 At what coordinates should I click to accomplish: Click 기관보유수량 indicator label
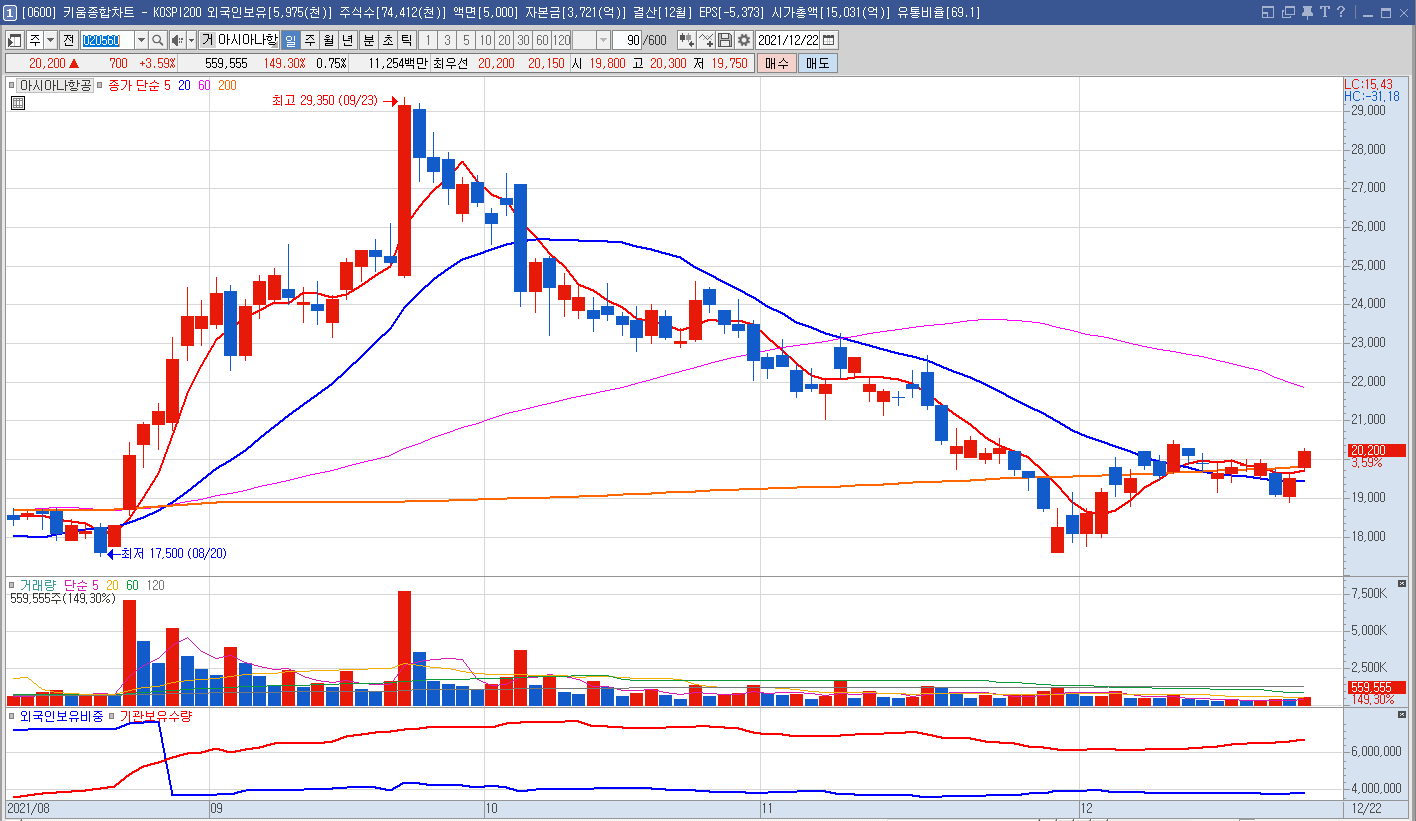pyautogui.click(x=155, y=716)
